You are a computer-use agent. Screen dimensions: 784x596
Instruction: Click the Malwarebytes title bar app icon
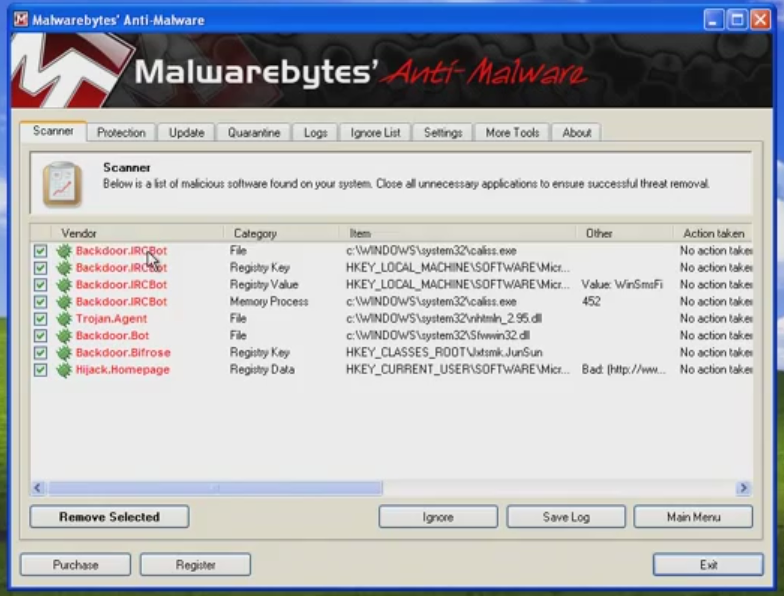coord(21,20)
